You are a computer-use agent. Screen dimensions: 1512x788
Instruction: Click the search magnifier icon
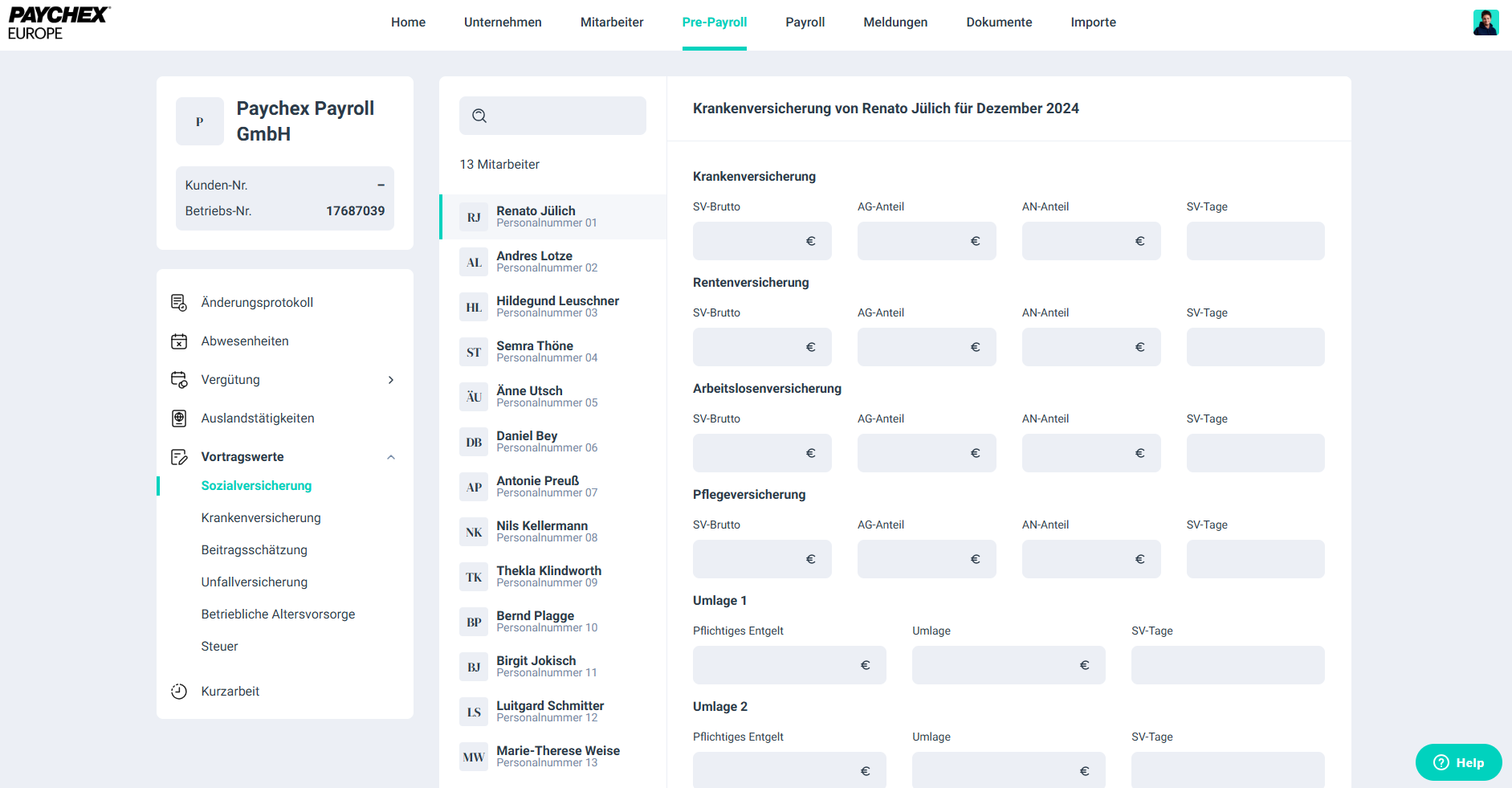[479, 116]
